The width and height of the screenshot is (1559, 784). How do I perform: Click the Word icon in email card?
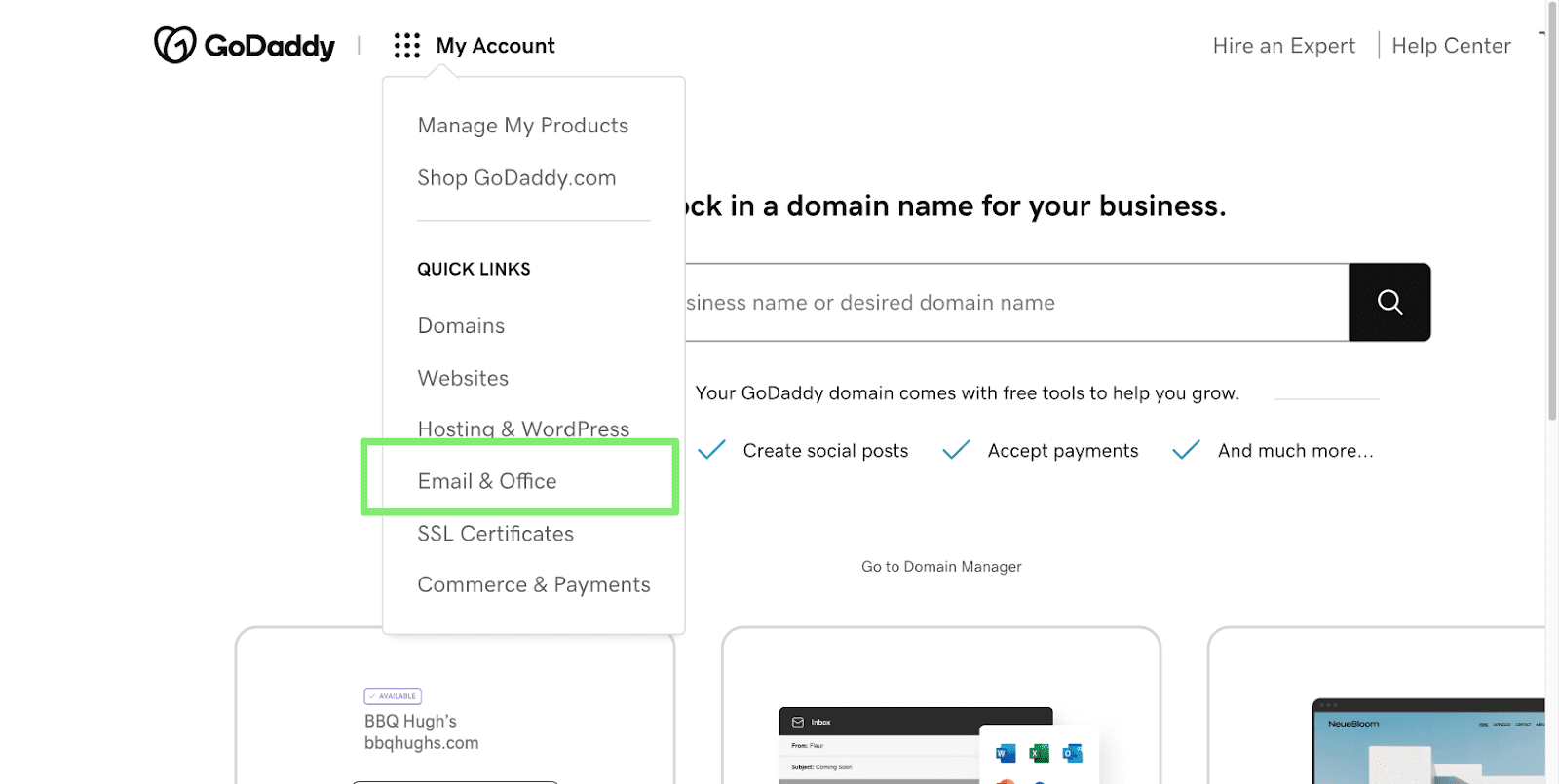(1006, 753)
